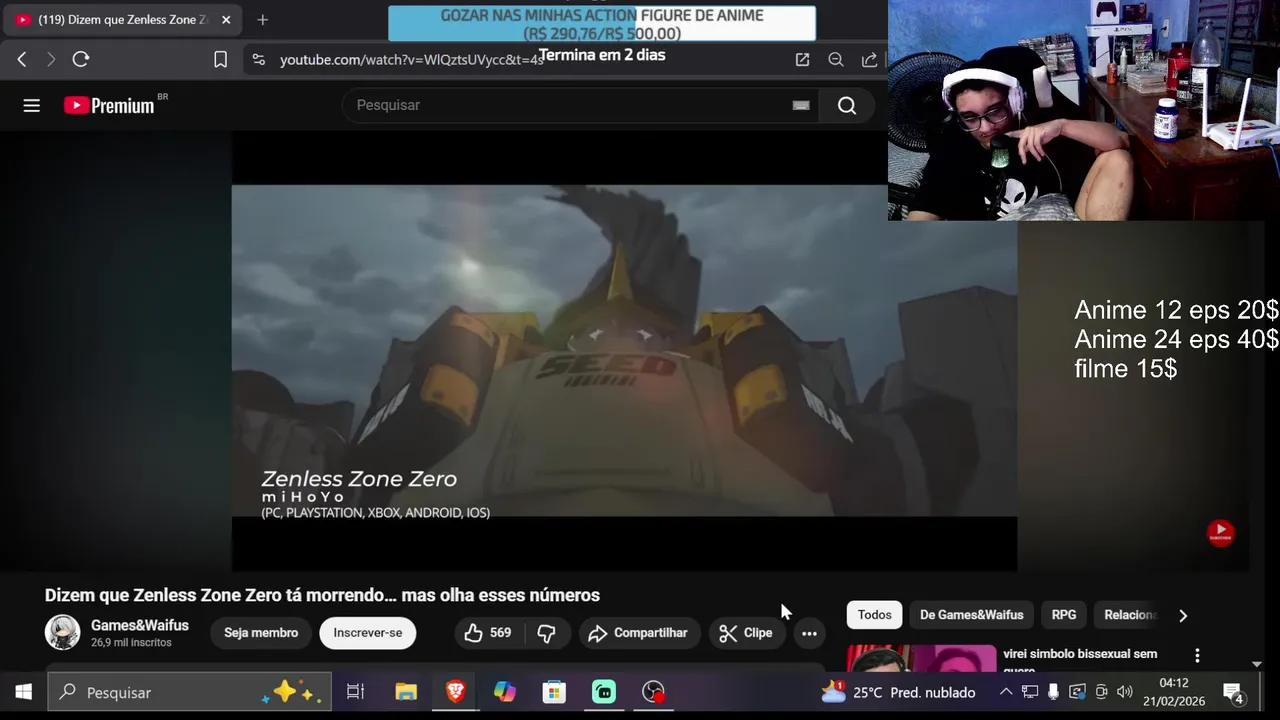This screenshot has height=720, width=1280.
Task: Click microphone icon in system tray
Action: pos(1053,692)
